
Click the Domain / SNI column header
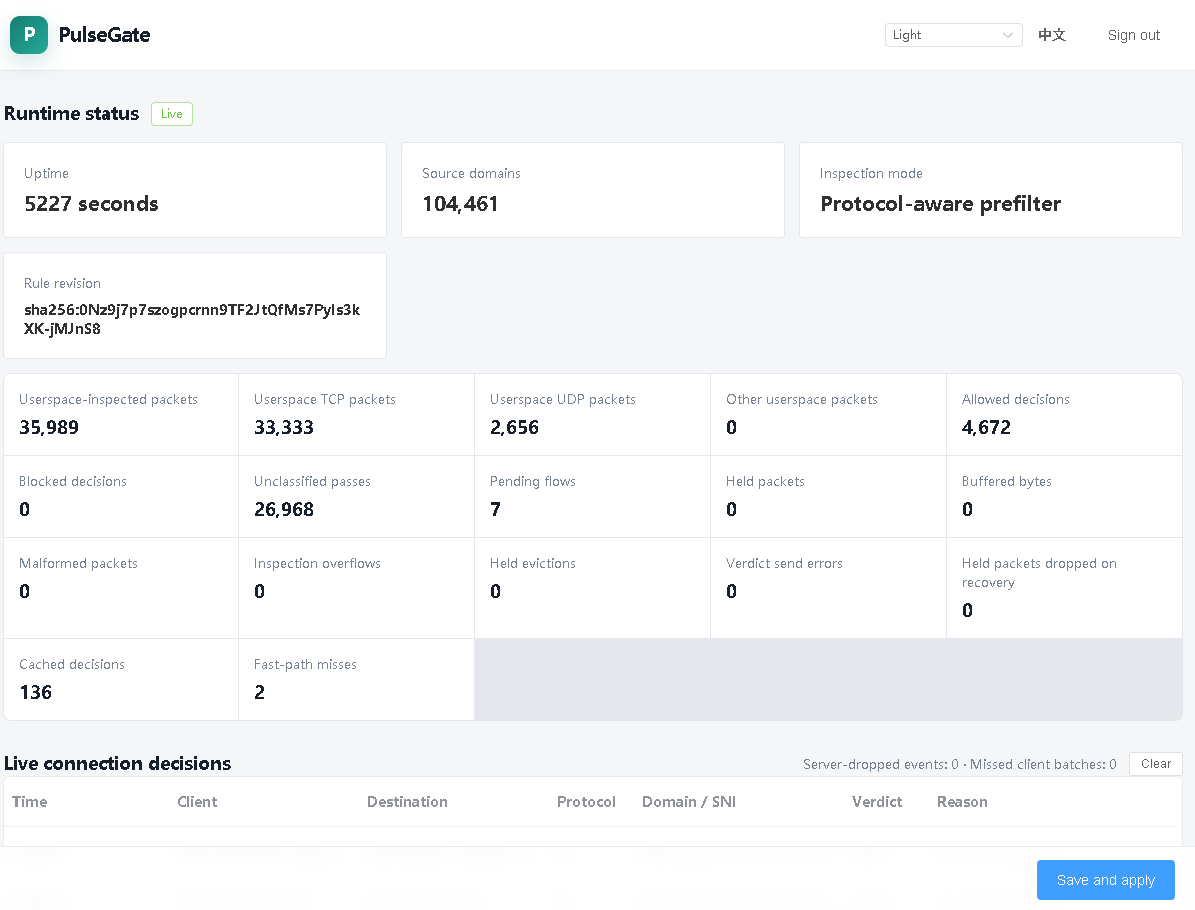(689, 802)
